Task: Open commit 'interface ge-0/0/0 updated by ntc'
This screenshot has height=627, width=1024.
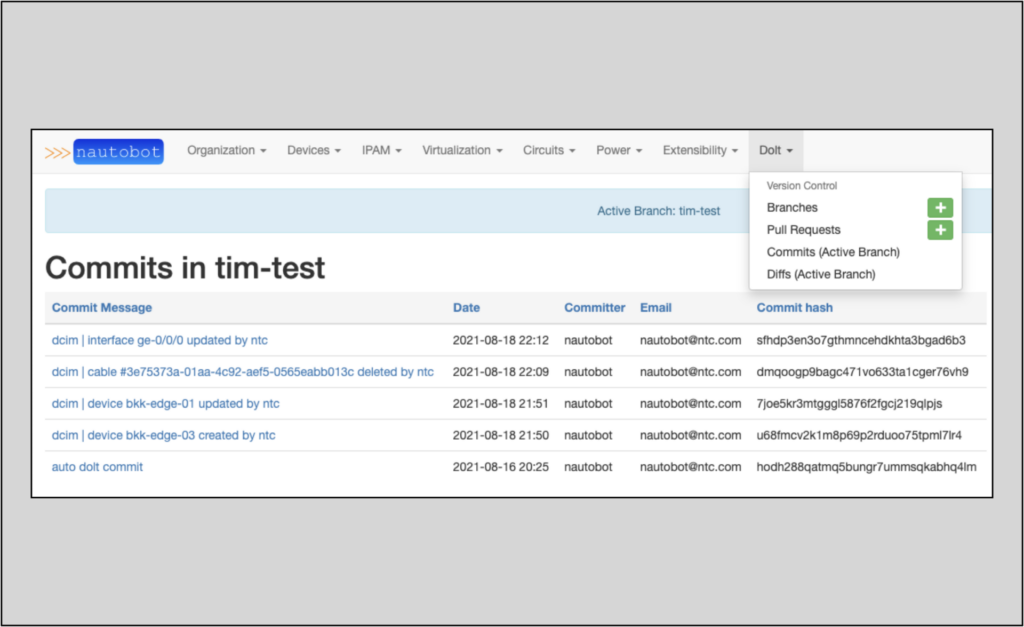Action: [159, 340]
